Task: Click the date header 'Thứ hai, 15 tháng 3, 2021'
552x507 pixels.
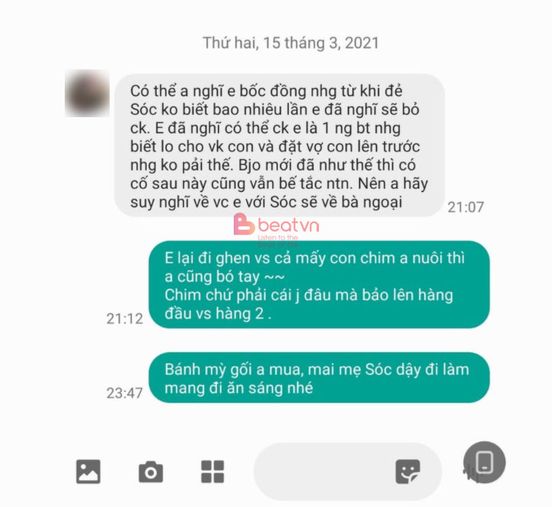Action: coord(291,43)
